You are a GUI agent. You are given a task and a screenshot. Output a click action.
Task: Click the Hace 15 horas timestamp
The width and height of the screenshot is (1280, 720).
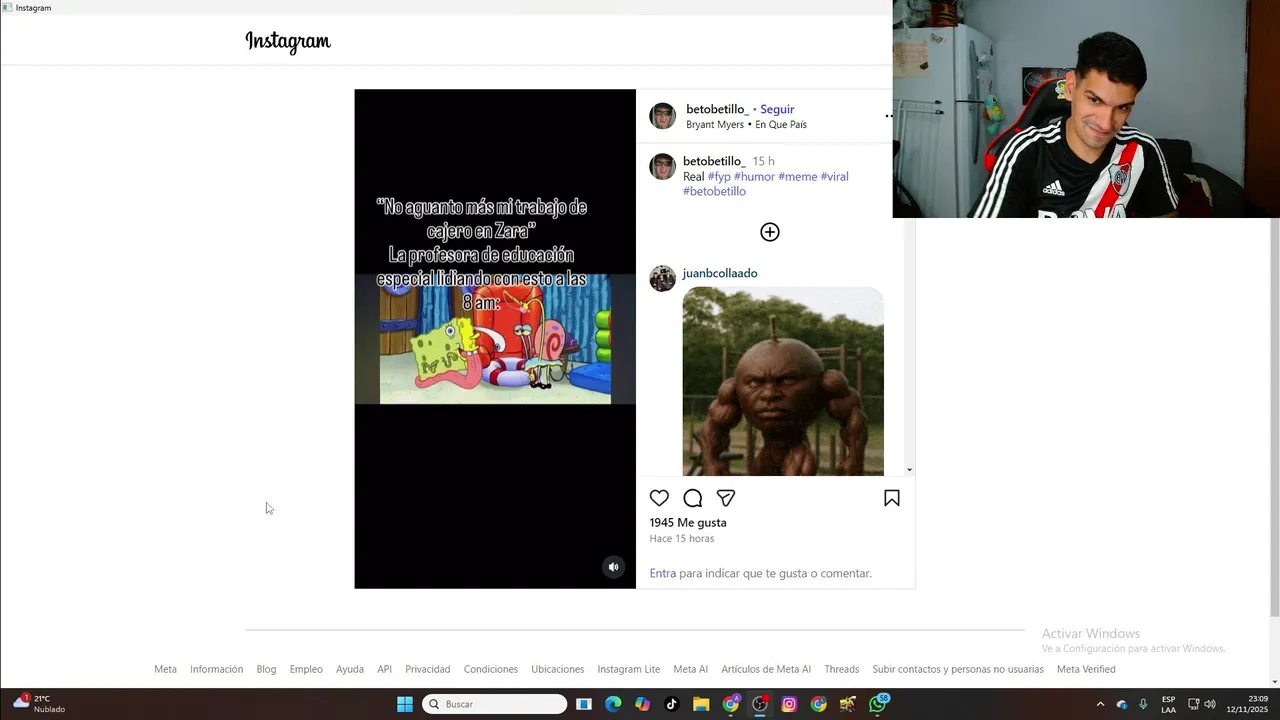point(682,538)
